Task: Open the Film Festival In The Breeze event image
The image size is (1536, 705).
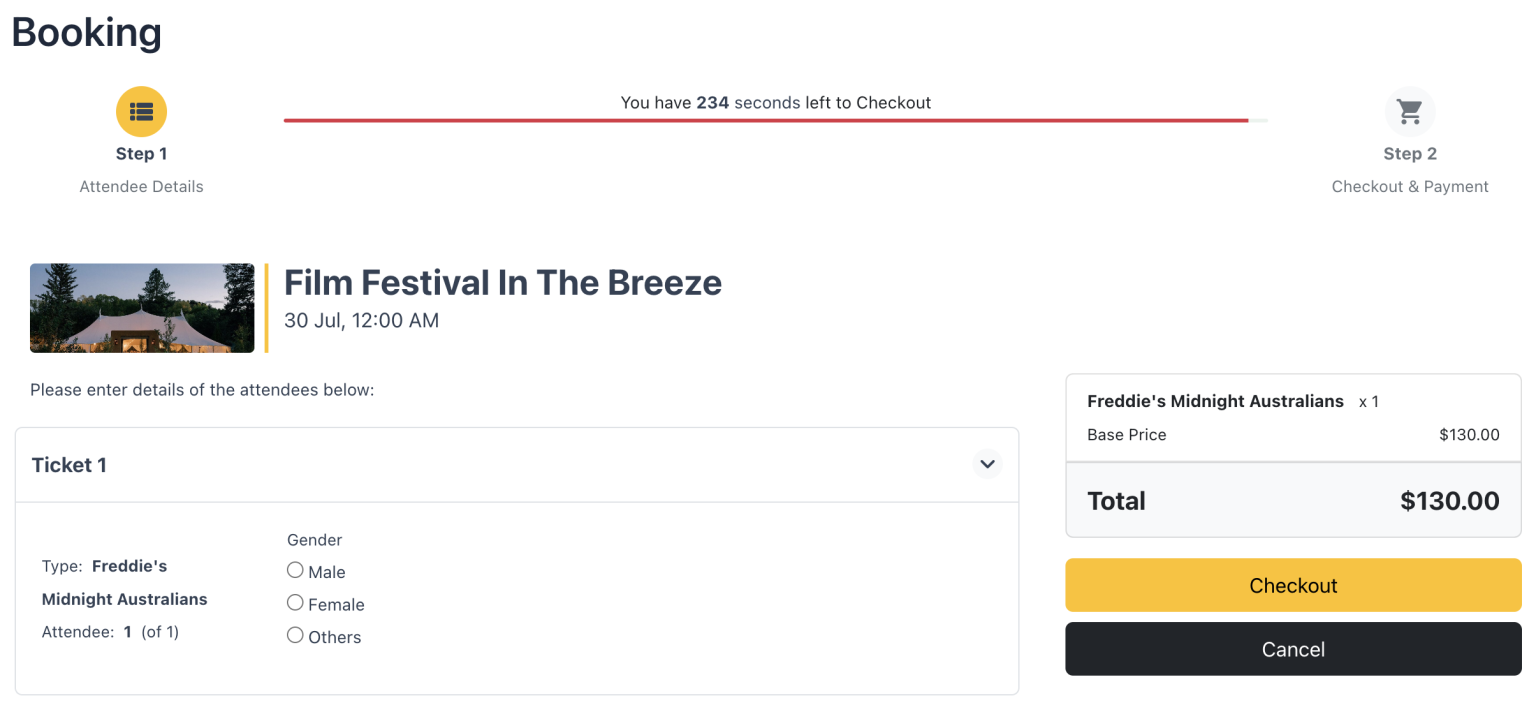Action: [x=141, y=308]
